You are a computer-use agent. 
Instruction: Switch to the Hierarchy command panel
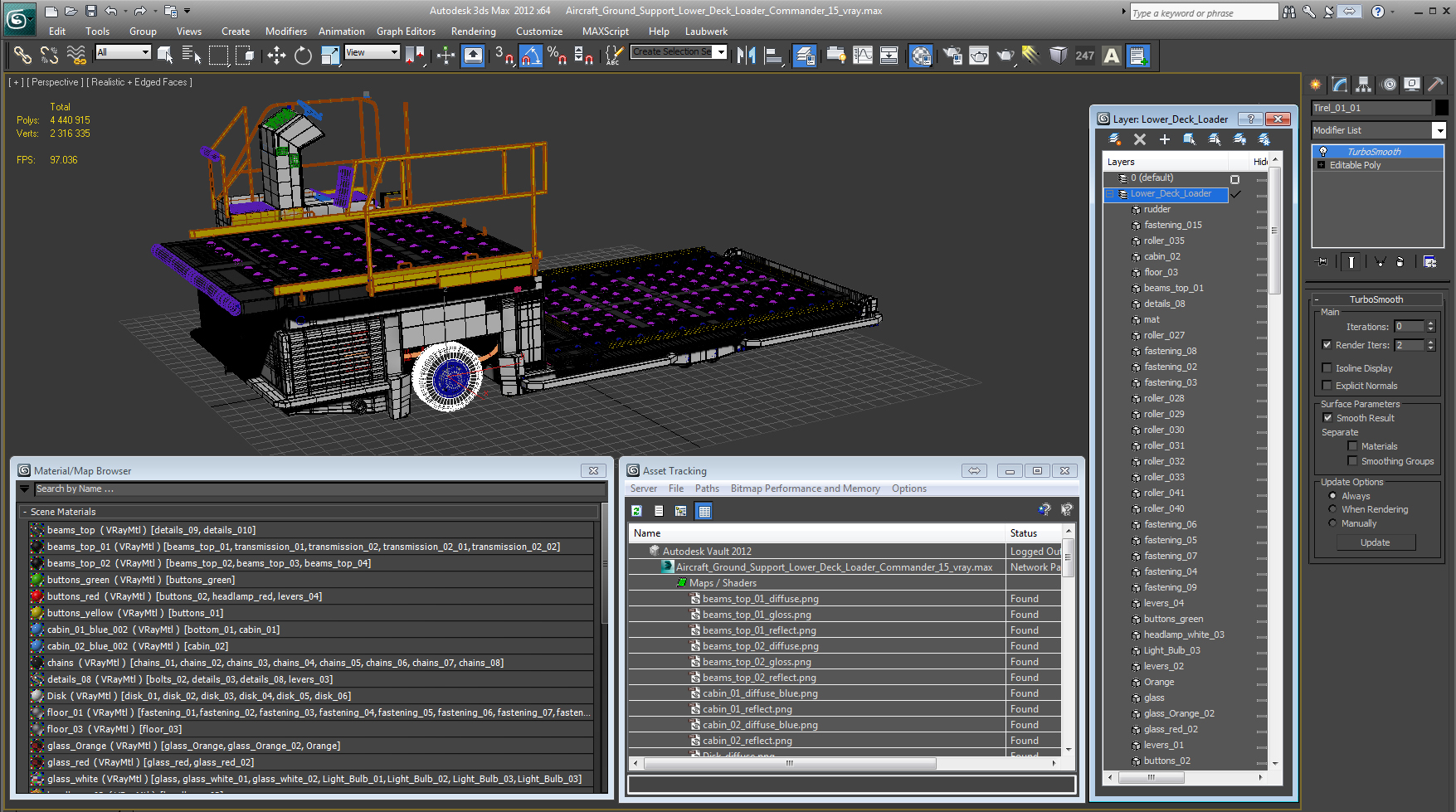point(1363,85)
